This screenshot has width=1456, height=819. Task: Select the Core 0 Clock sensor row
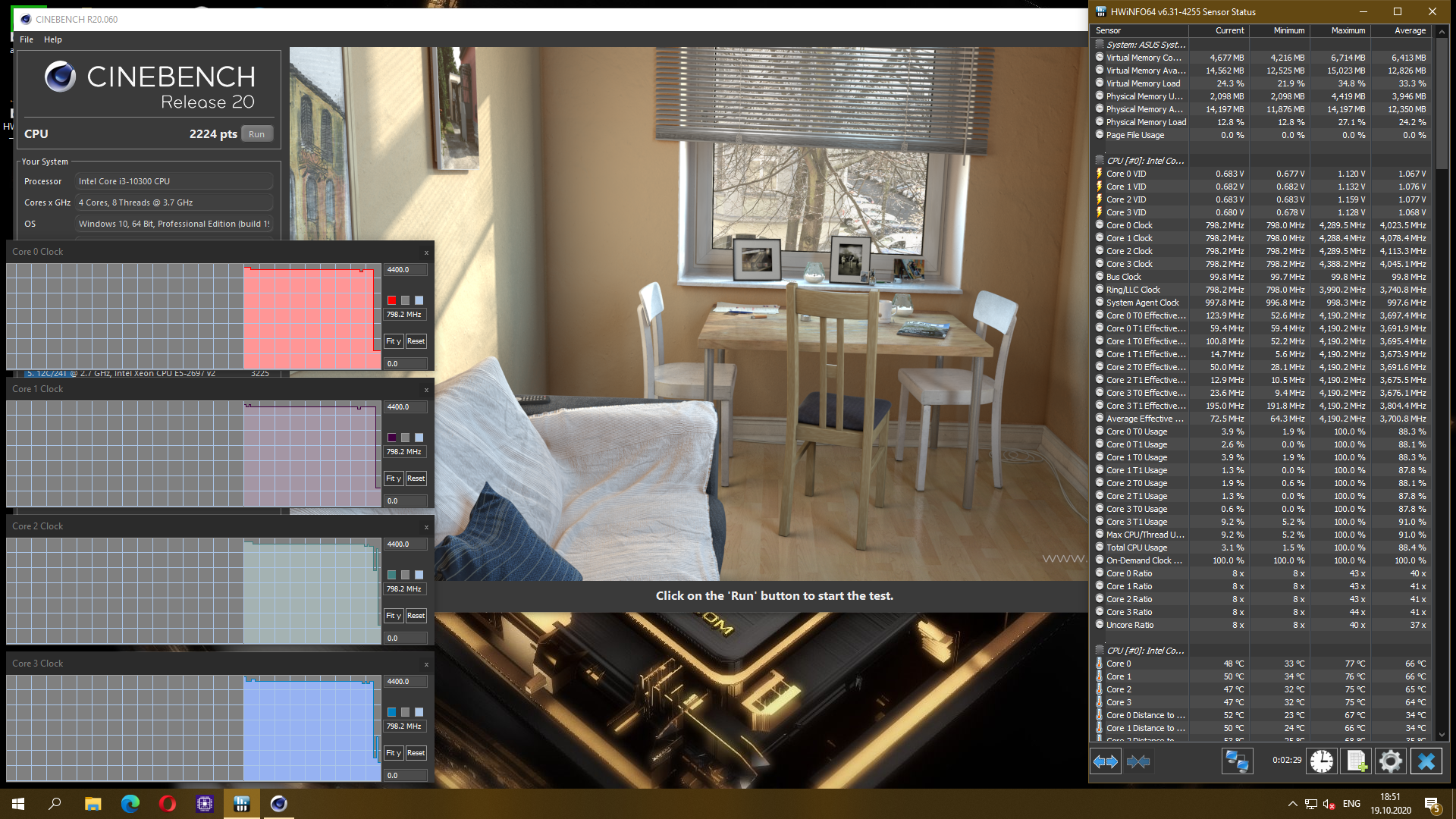(x=1129, y=225)
